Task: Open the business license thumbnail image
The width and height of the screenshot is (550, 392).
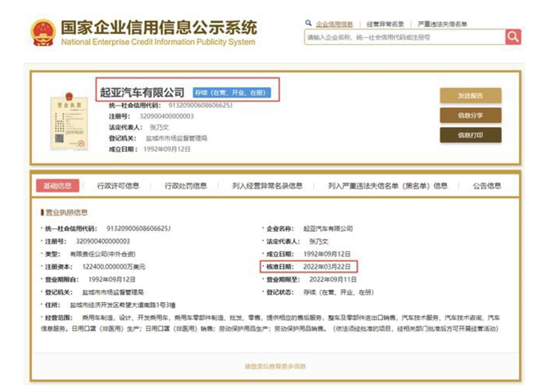Action: (69, 122)
